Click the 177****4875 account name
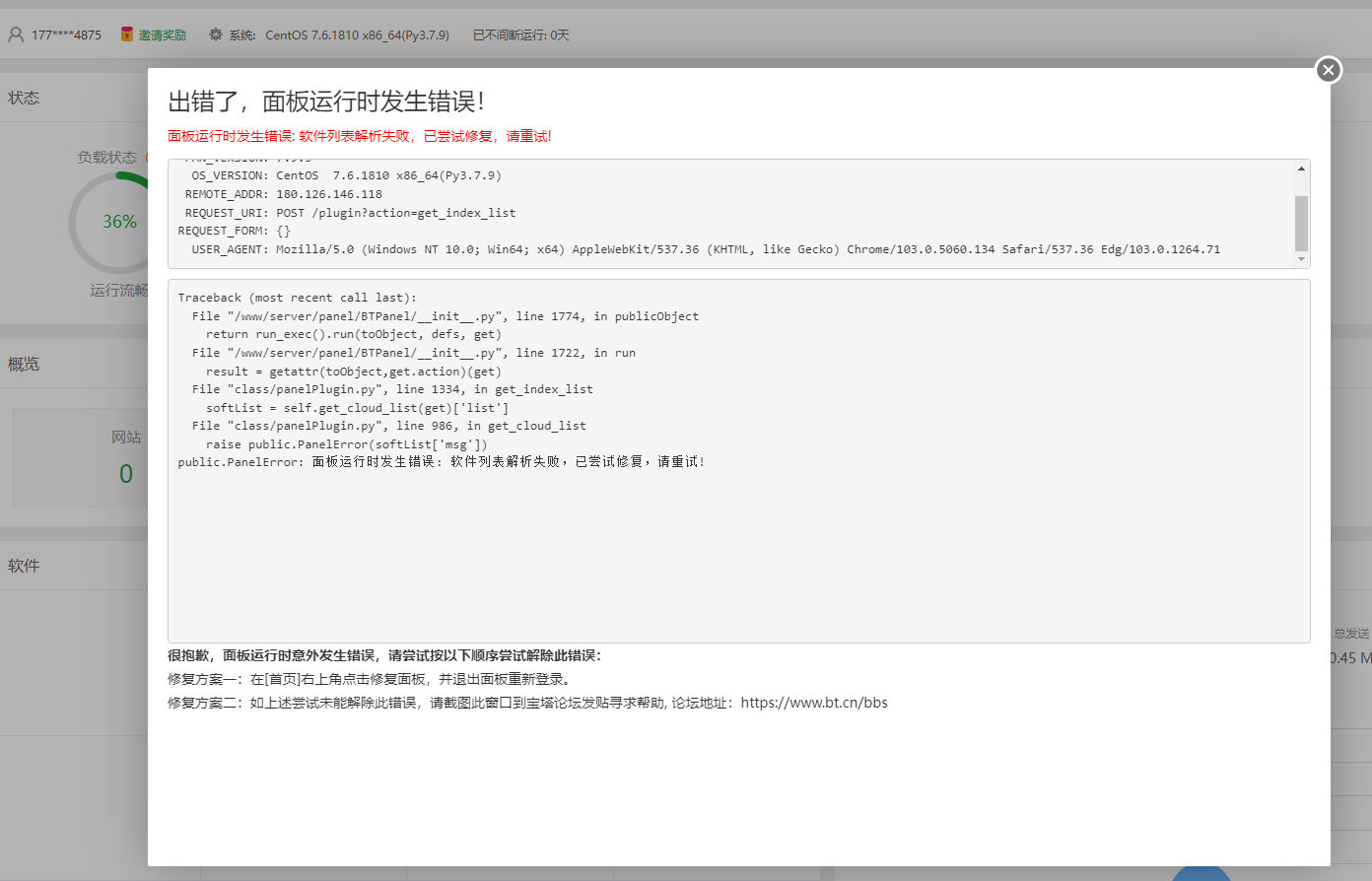 click(x=66, y=34)
